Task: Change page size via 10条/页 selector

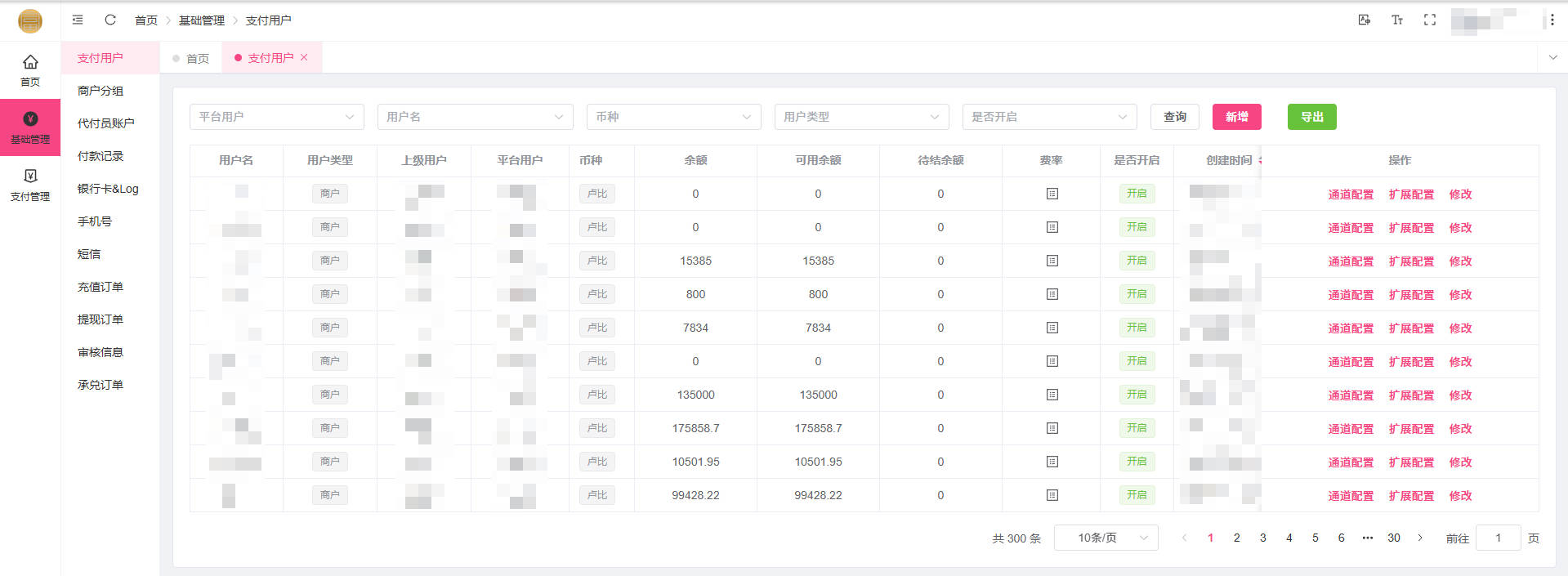Action: coord(1106,538)
